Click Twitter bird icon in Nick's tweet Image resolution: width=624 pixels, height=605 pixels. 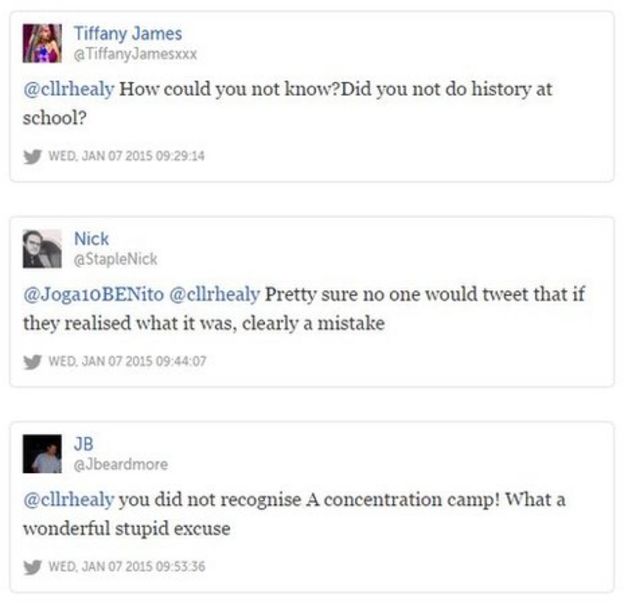point(31,360)
